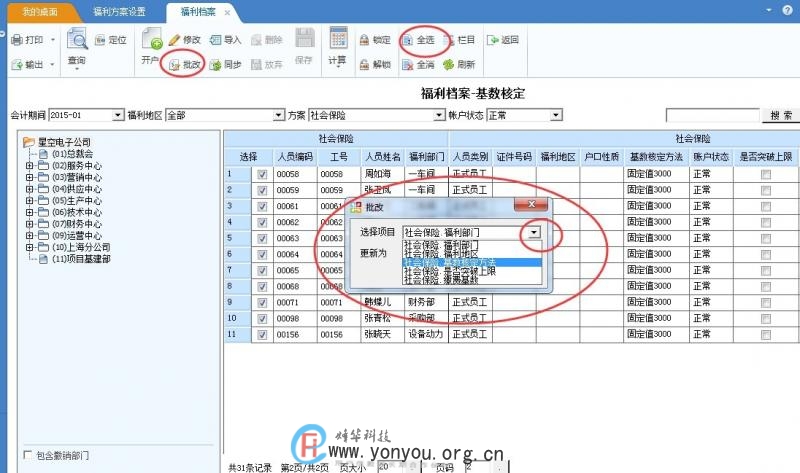
Task: Expand the (02)服务中心 tree node
Action: pyautogui.click(x=29, y=166)
